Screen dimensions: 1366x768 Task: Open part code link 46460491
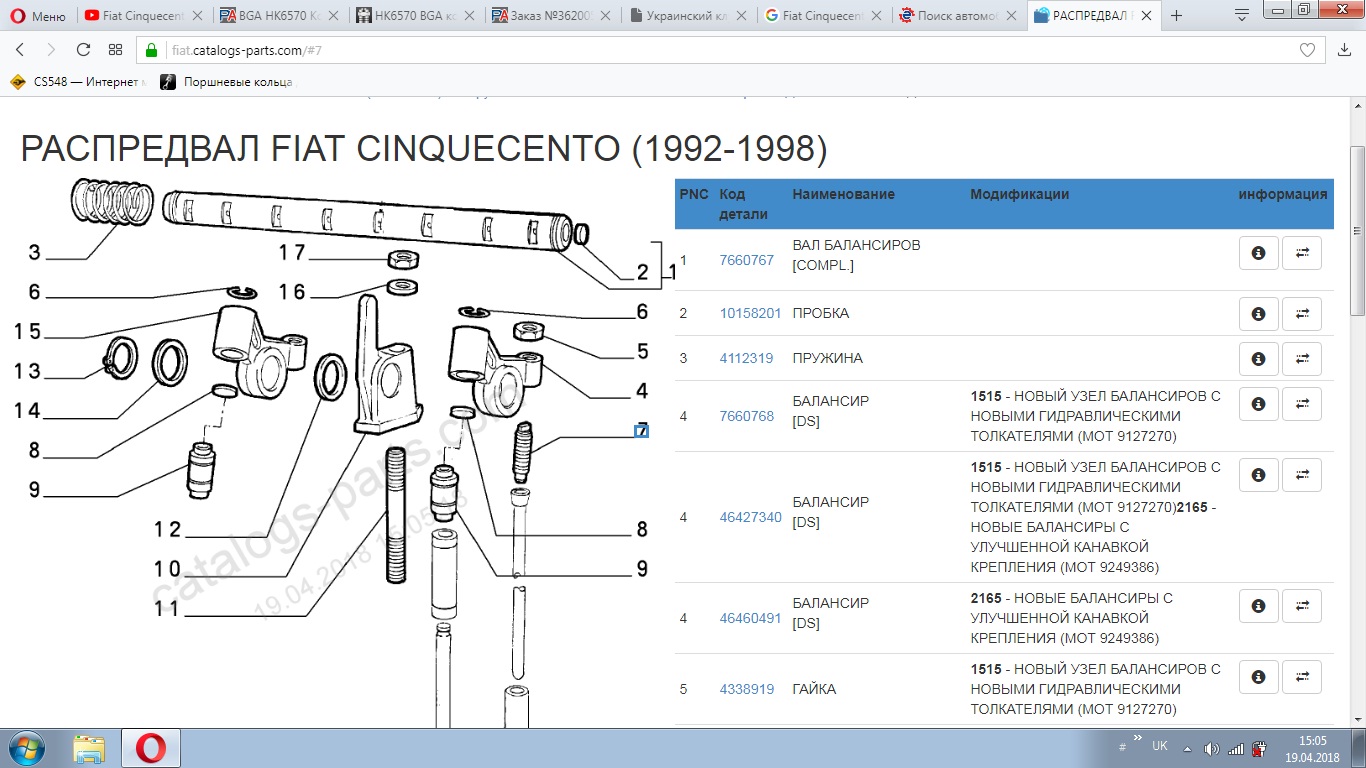coord(750,618)
